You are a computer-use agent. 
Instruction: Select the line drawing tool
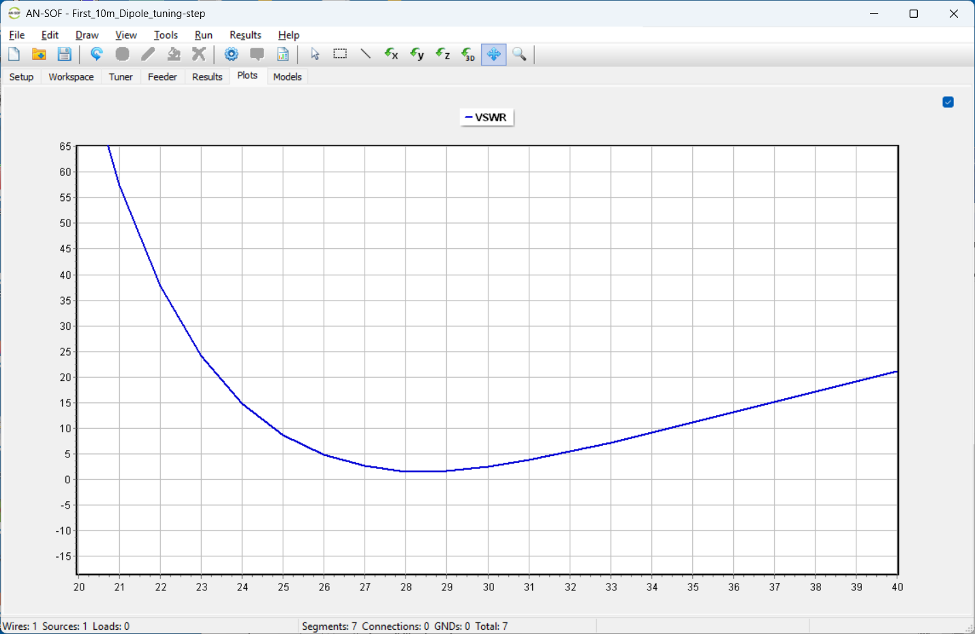(366, 54)
